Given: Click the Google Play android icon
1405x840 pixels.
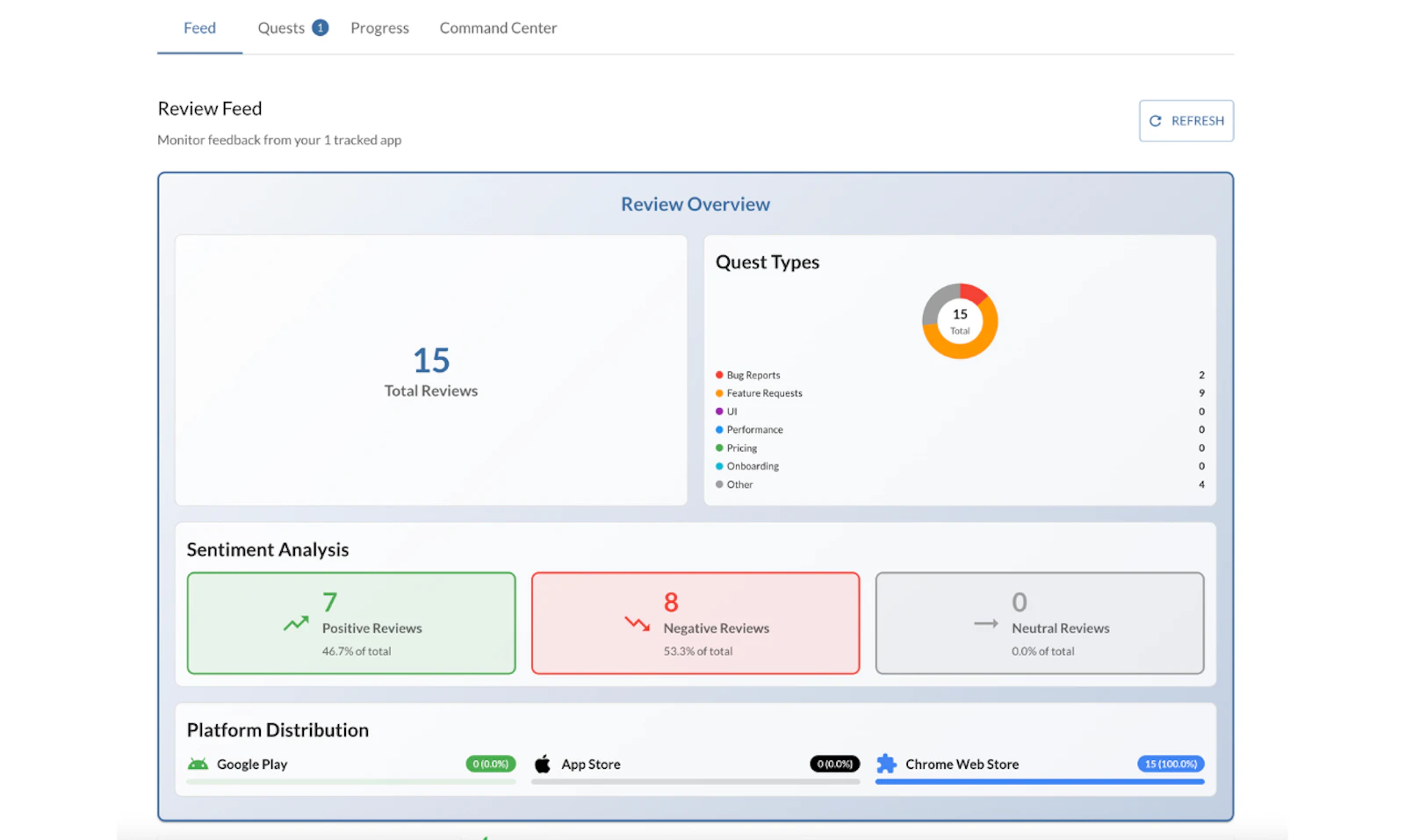Looking at the screenshot, I should [x=198, y=765].
